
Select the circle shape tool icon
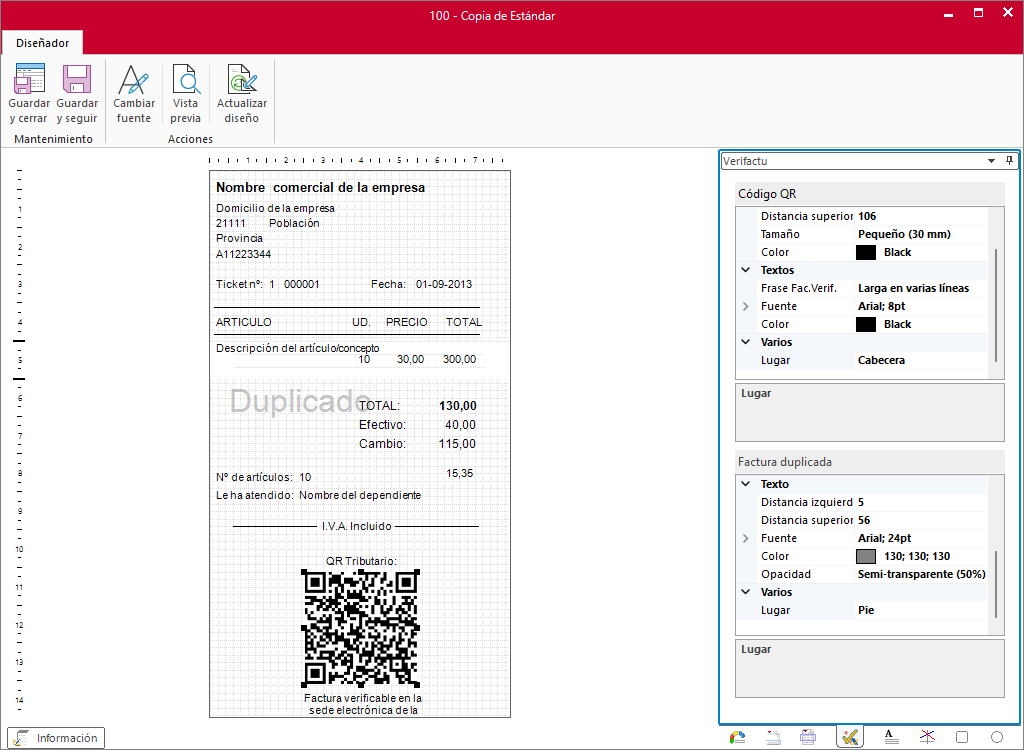click(x=997, y=738)
